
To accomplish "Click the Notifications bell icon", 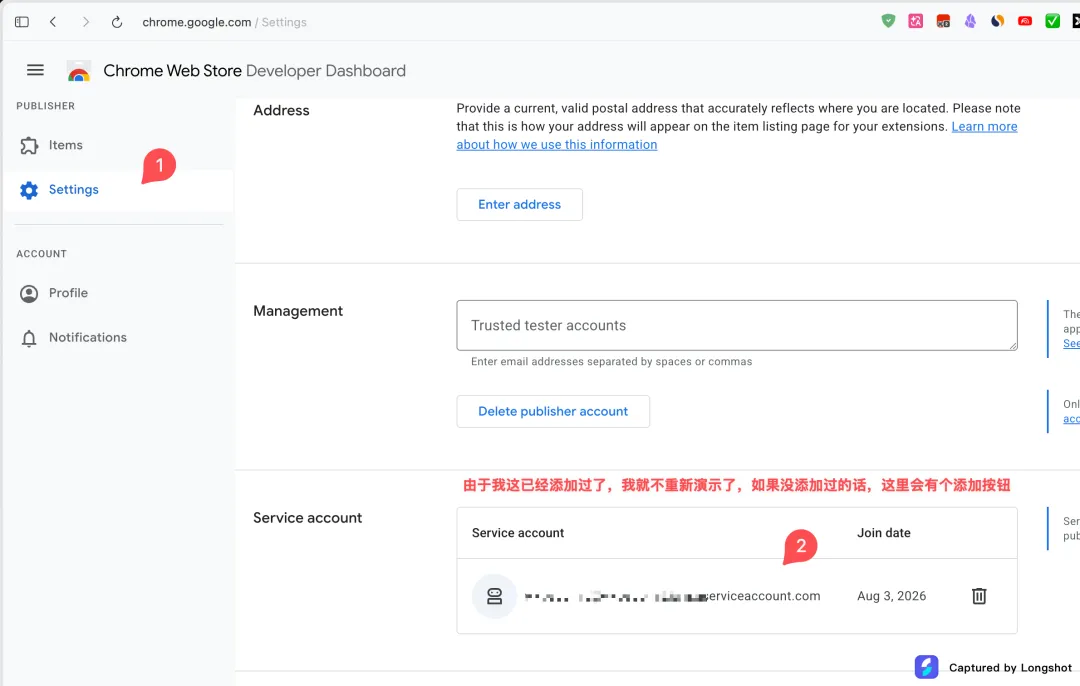I will pyautogui.click(x=29, y=338).
